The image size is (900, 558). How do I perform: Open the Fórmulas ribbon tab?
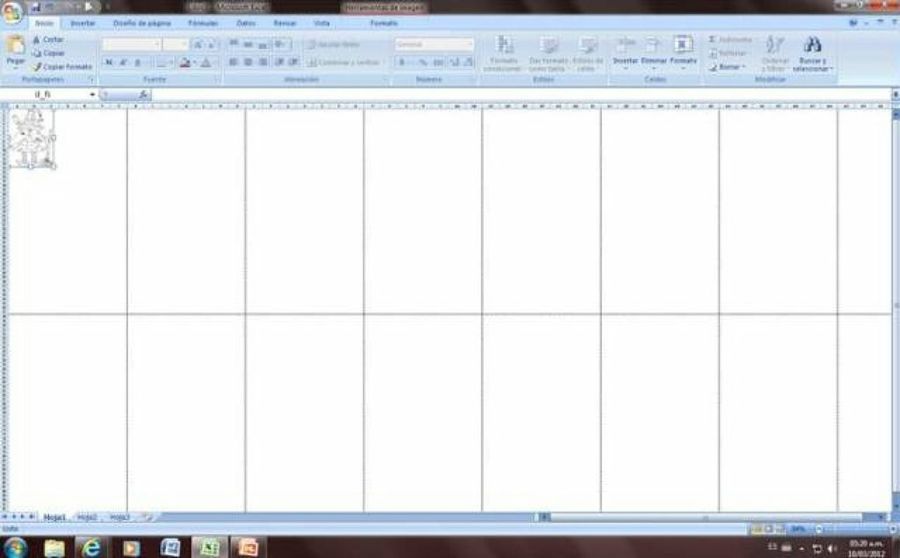click(x=203, y=23)
